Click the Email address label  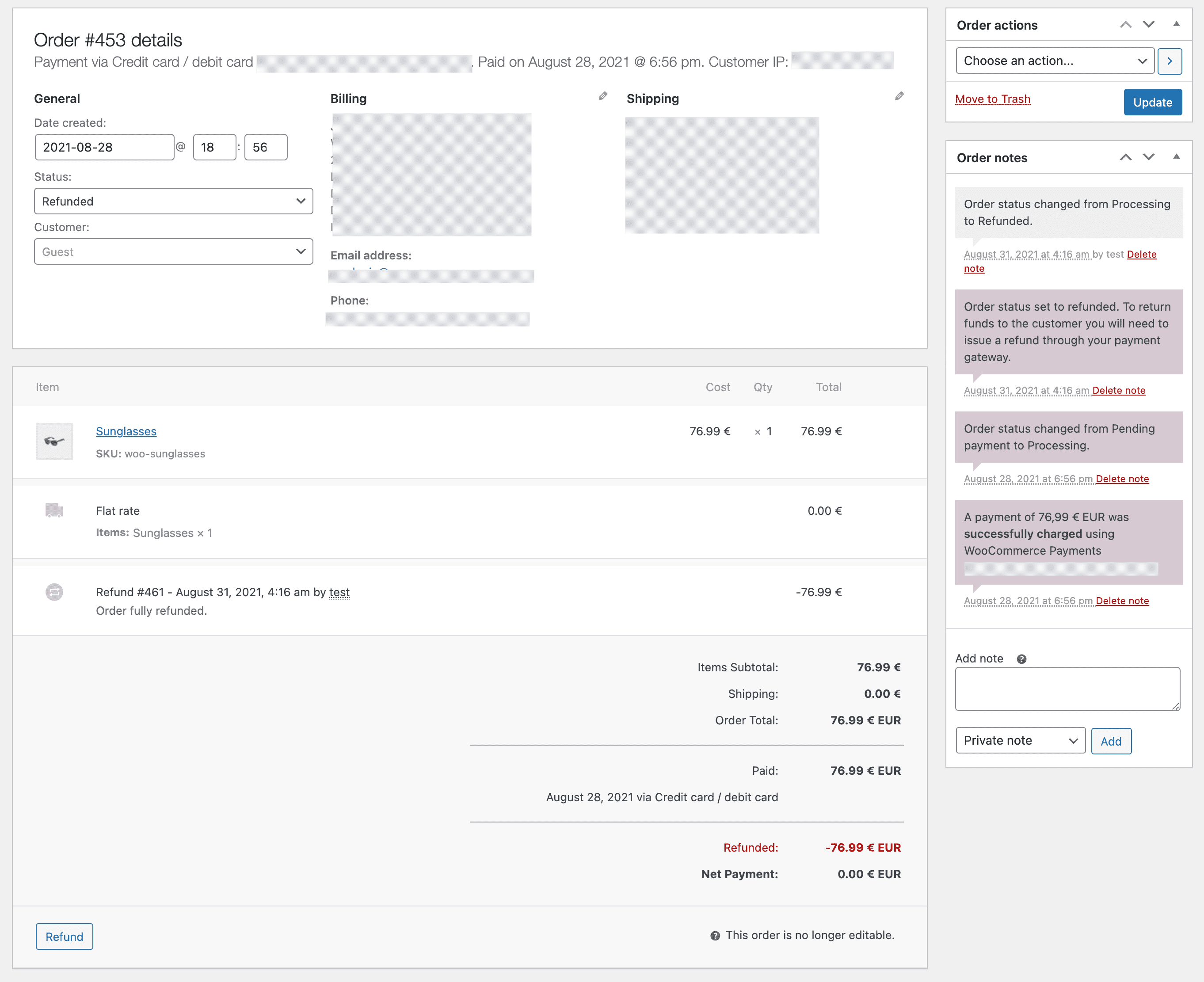click(370, 255)
